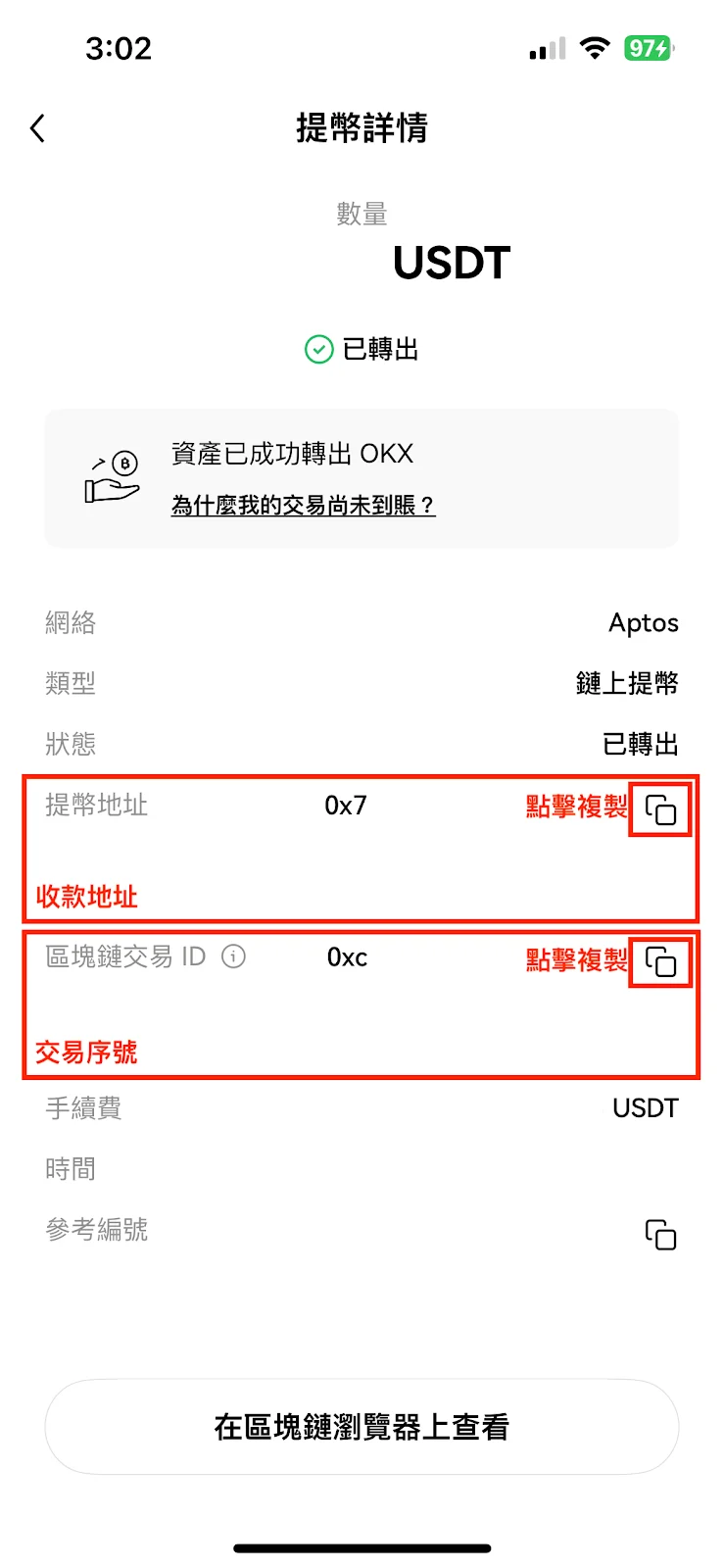Tap the 提幣詳情 page title

362,128
